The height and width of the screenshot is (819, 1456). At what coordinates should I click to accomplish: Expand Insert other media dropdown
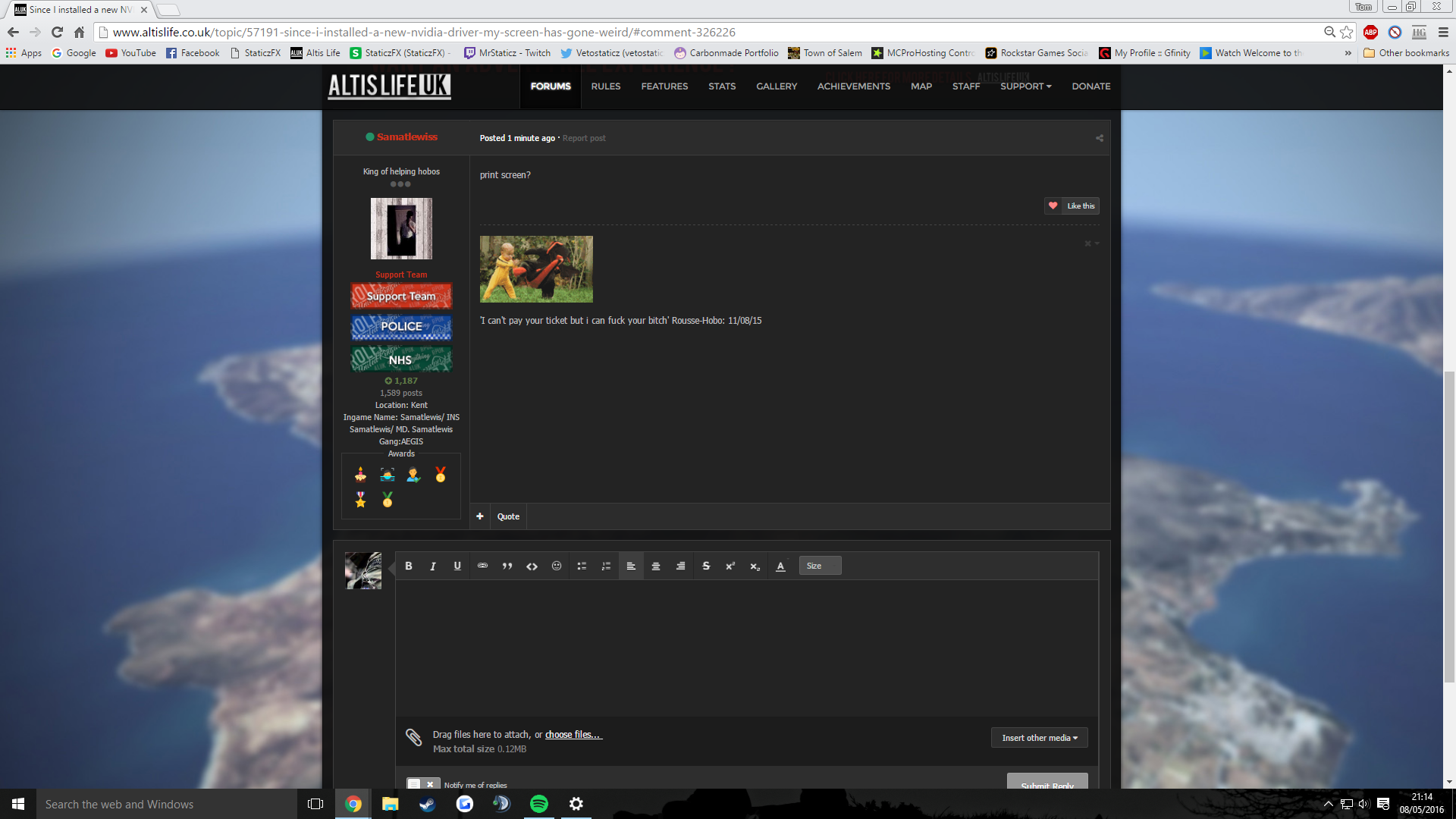tap(1039, 738)
